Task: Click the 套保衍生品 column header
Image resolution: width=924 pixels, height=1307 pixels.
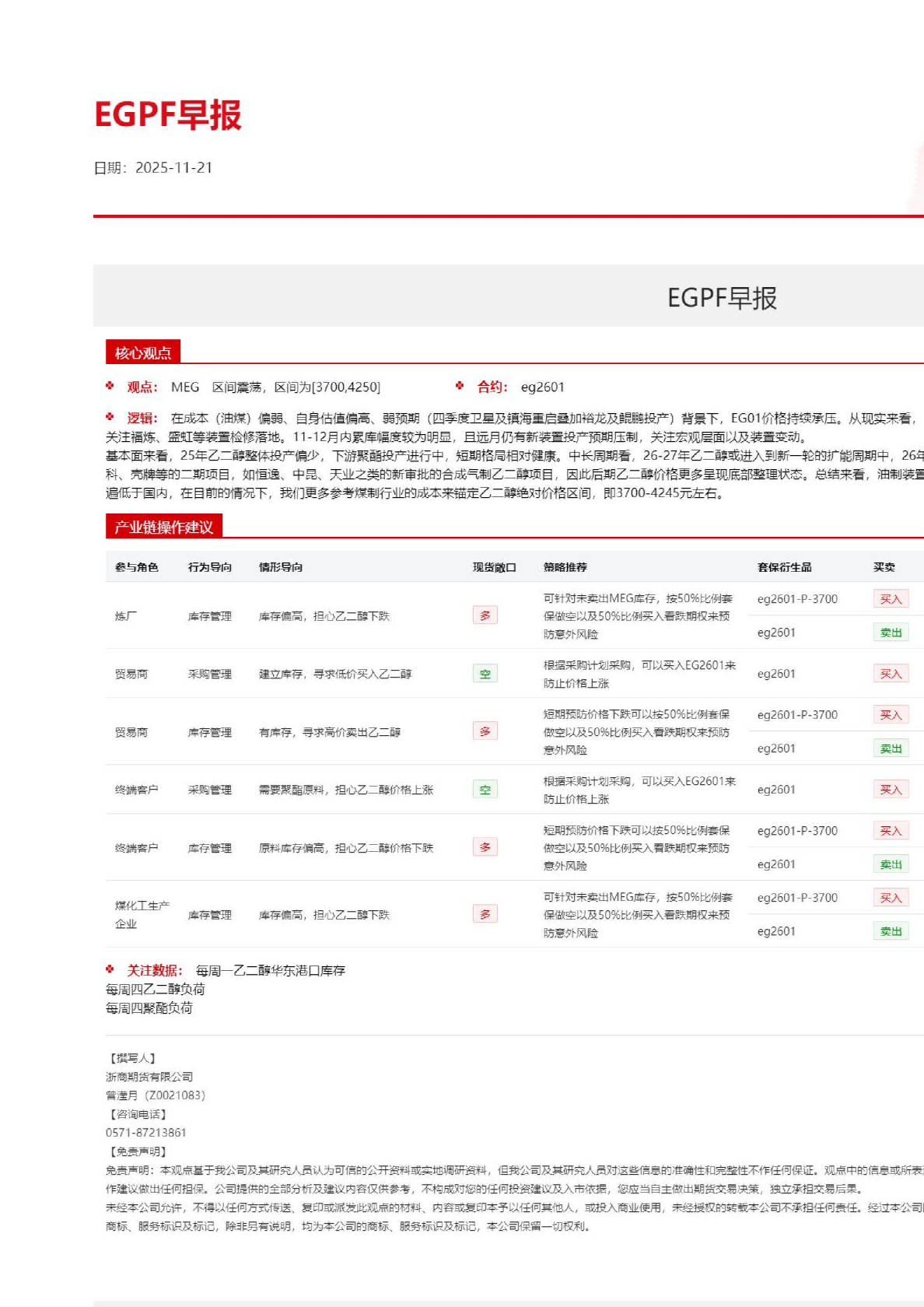Action: click(x=784, y=567)
